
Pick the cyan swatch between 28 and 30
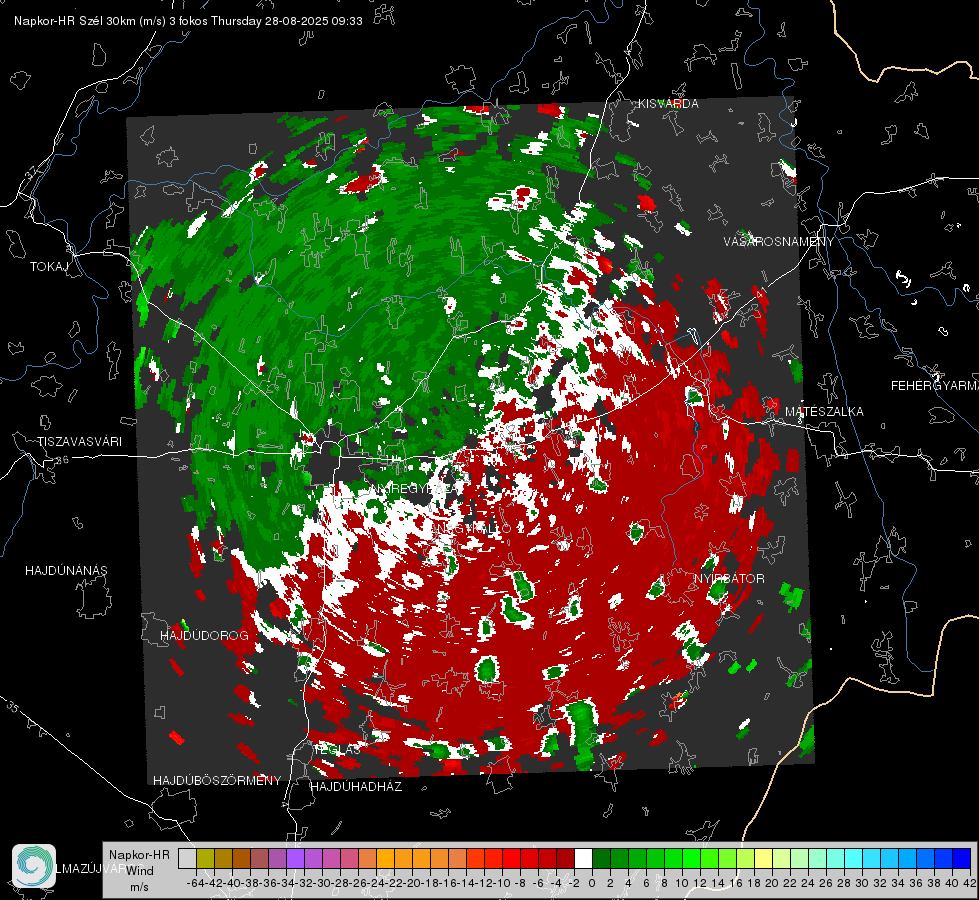[854, 858]
